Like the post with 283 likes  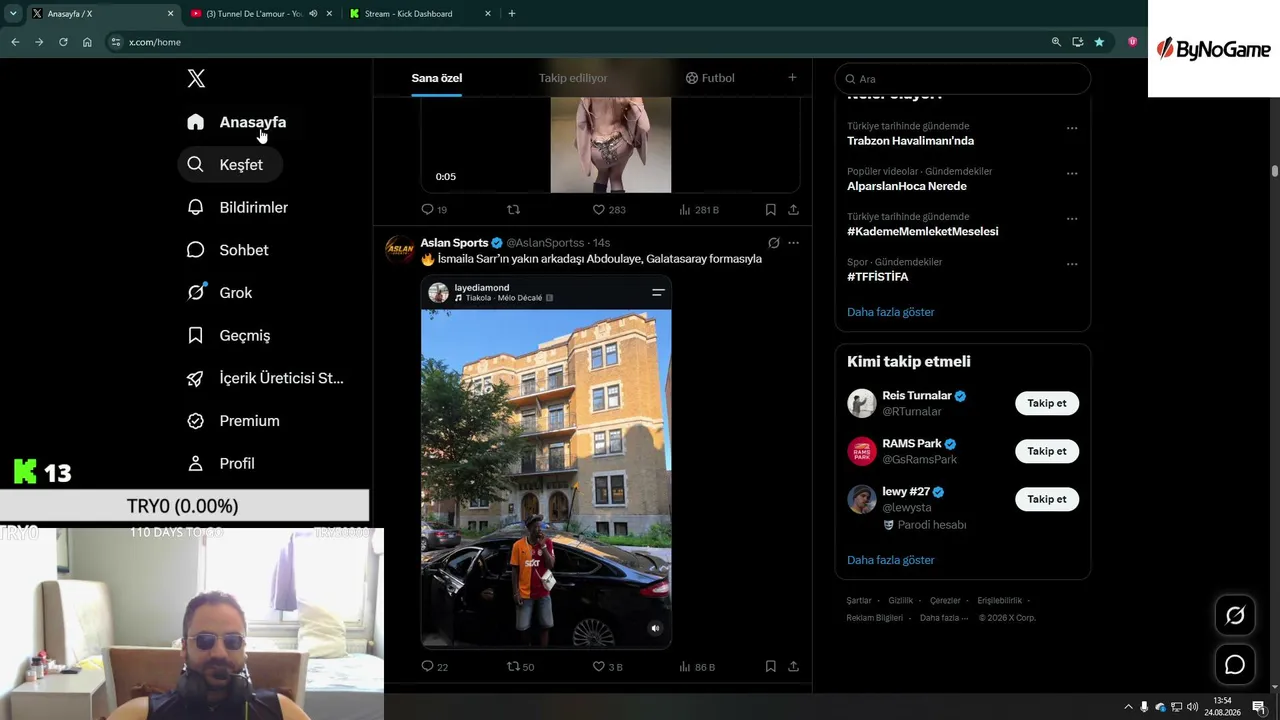pyautogui.click(x=609, y=210)
